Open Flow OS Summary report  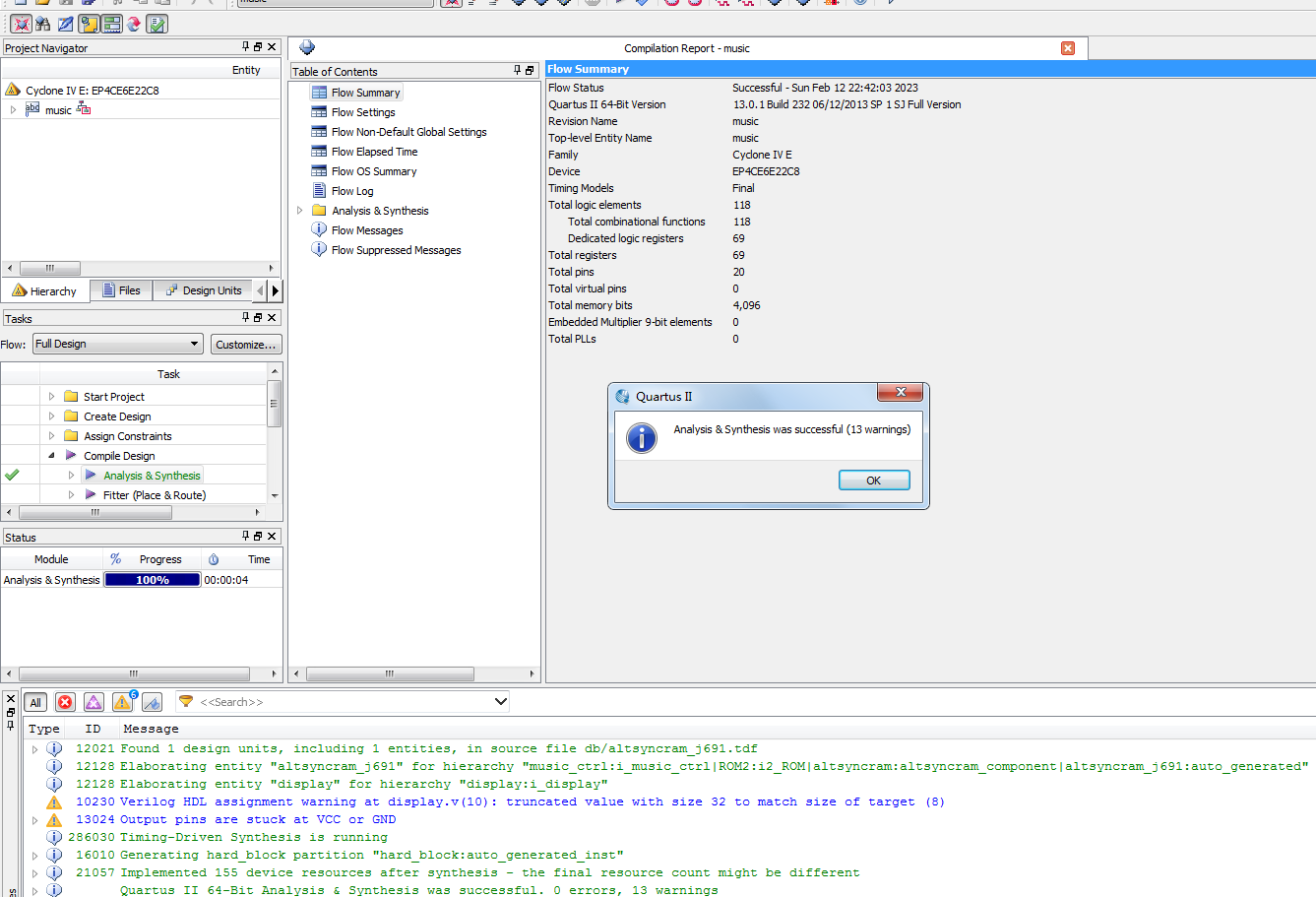(x=374, y=171)
